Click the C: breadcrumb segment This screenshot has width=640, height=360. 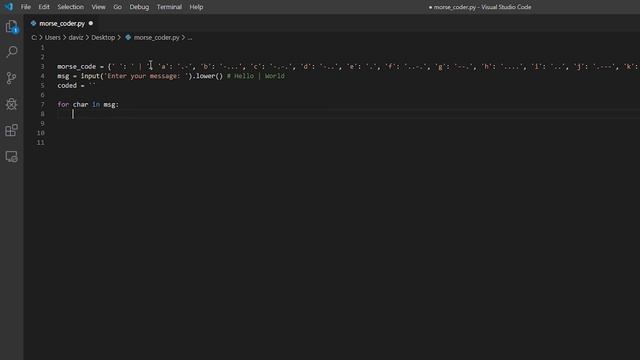pyautogui.click(x=34, y=38)
